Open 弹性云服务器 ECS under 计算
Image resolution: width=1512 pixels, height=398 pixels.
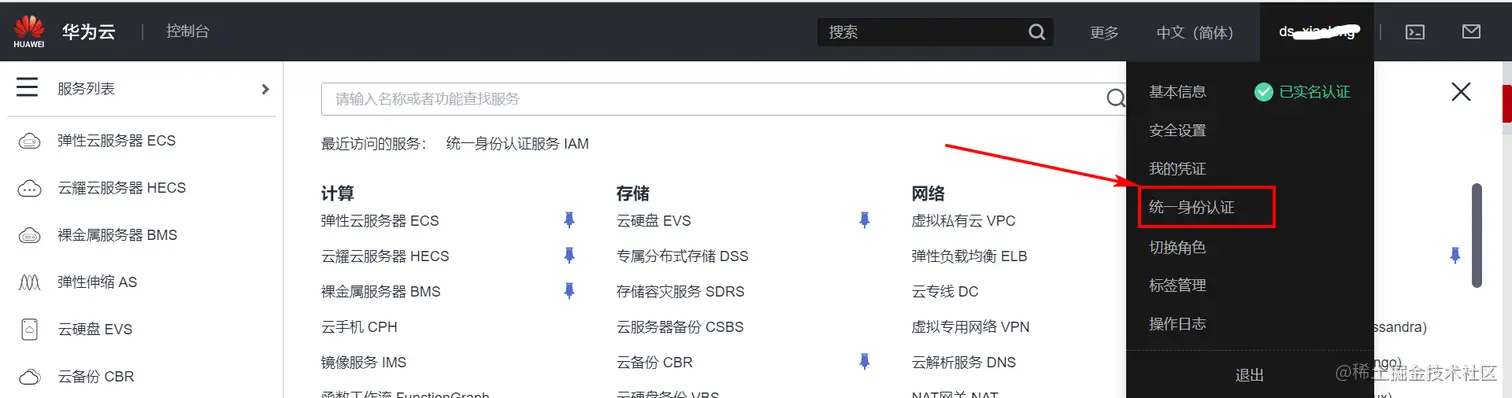tap(380, 220)
